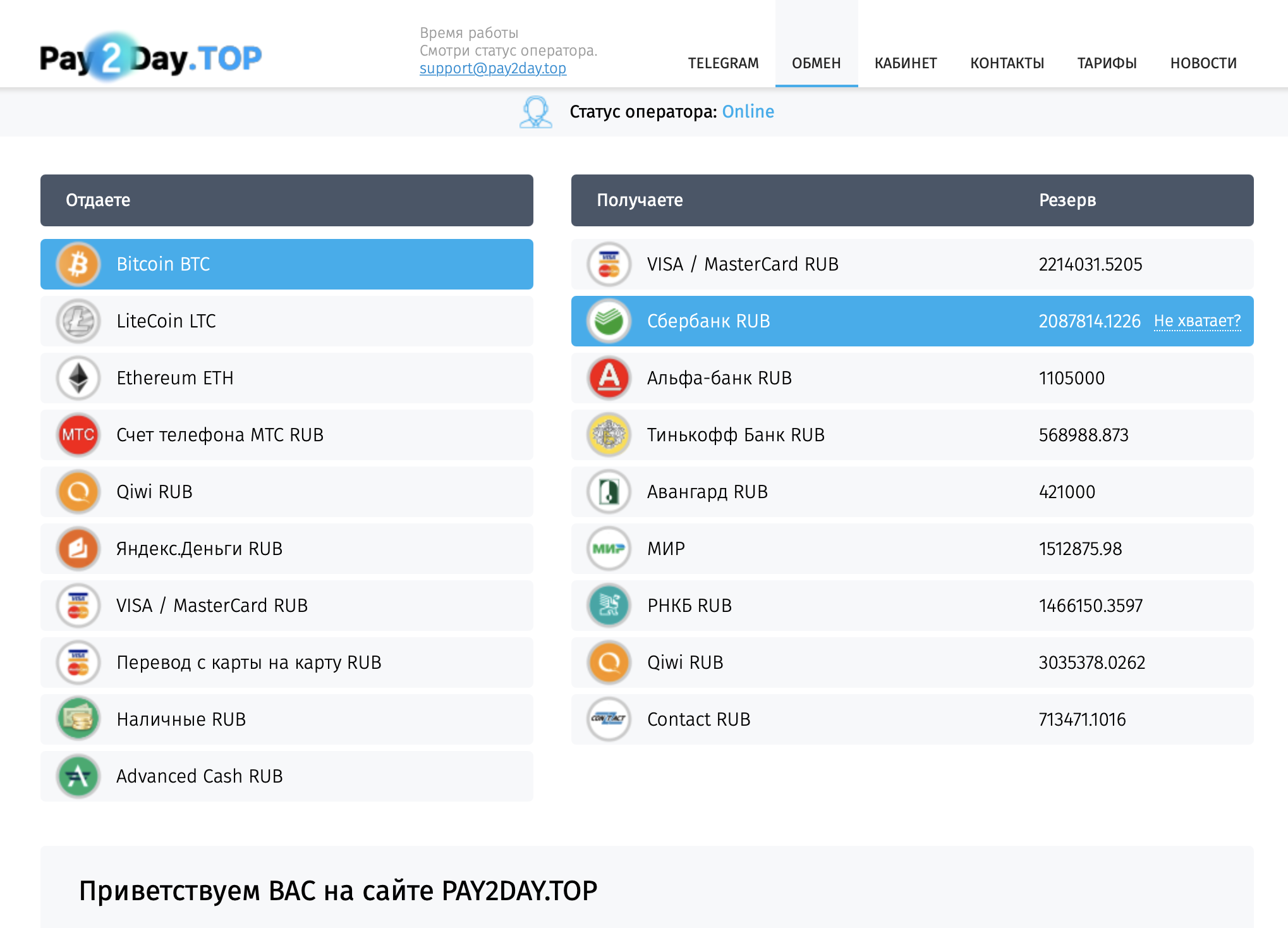Click the reserve value 1105000
Image resolution: width=1288 pixels, height=928 pixels.
coord(1072,378)
